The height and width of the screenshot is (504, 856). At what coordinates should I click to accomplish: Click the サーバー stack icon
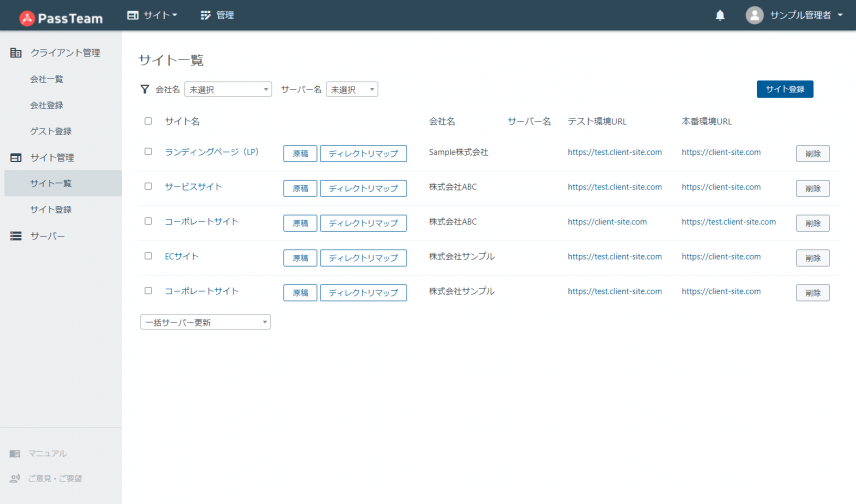coord(15,236)
